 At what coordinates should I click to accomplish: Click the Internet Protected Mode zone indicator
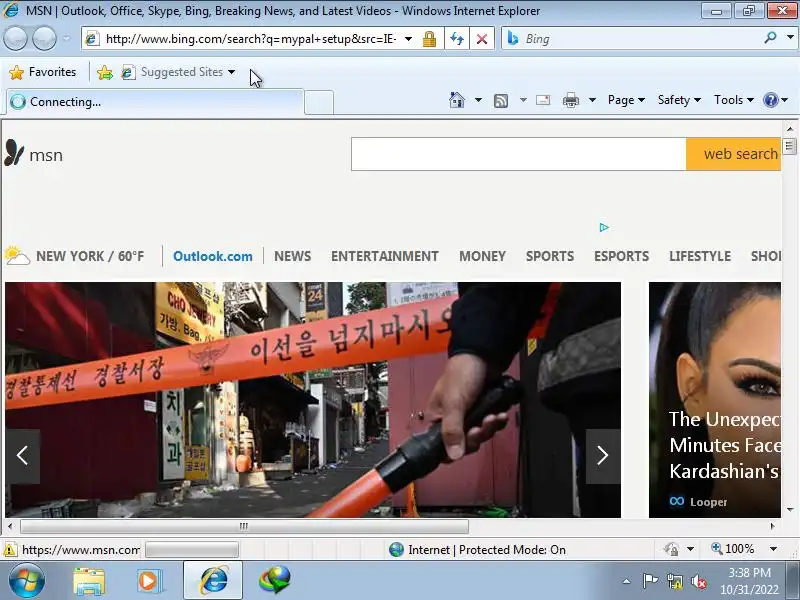[477, 549]
